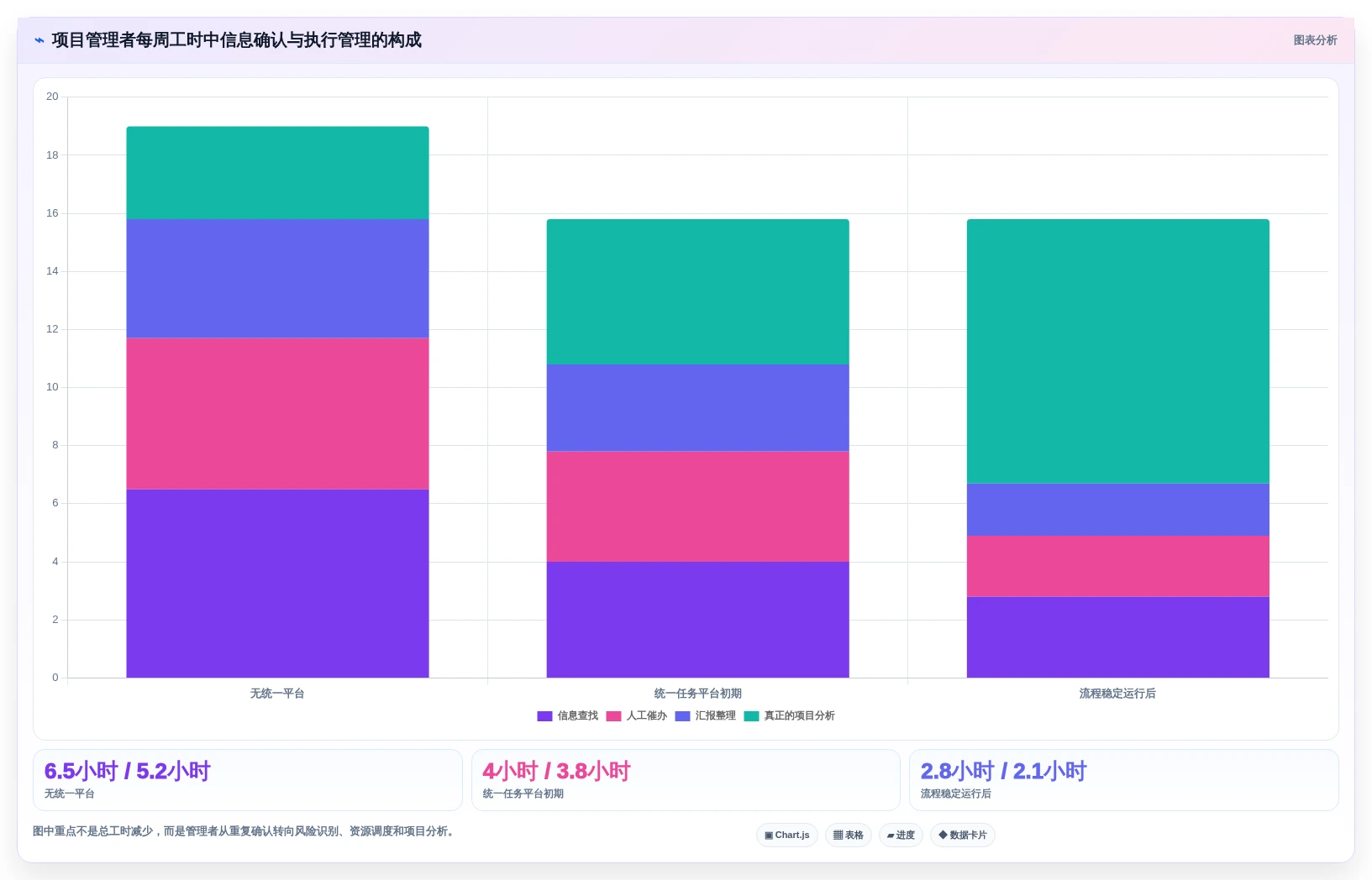Click the 图表分析 label at top right
Viewport: 1372px width, 880px height.
coord(1315,40)
